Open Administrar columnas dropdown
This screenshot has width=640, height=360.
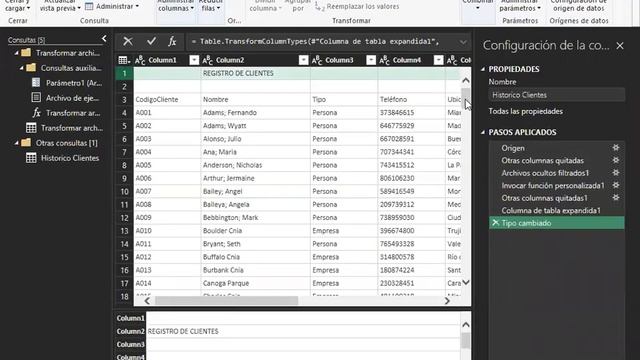176,6
